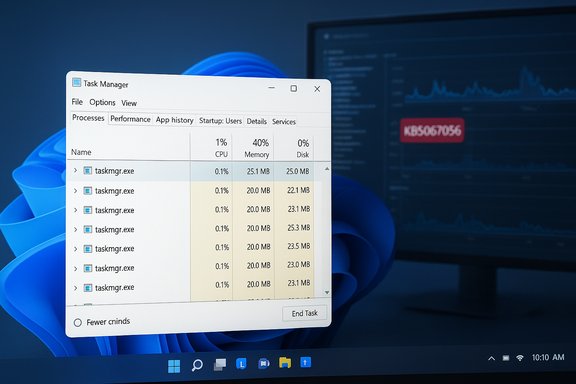
Task: Launch the blue L app on taskbar
Action: (x=241, y=364)
